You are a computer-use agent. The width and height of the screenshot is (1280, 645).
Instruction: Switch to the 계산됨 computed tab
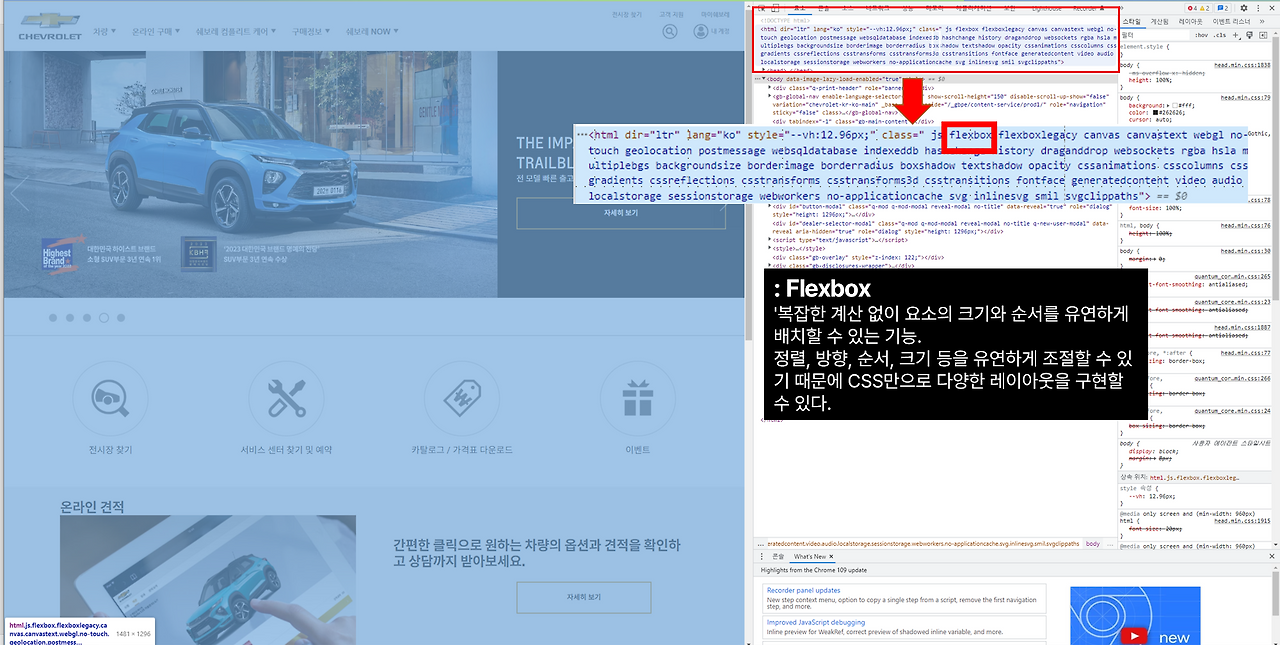(1159, 21)
